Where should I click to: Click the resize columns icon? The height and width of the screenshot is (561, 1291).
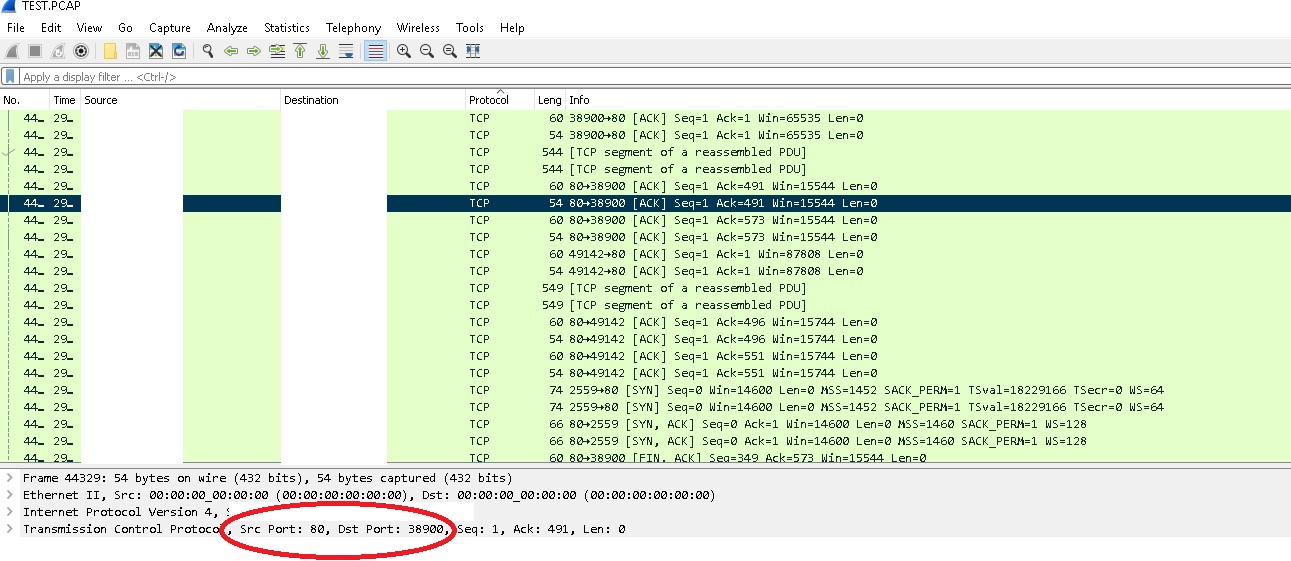(x=473, y=51)
